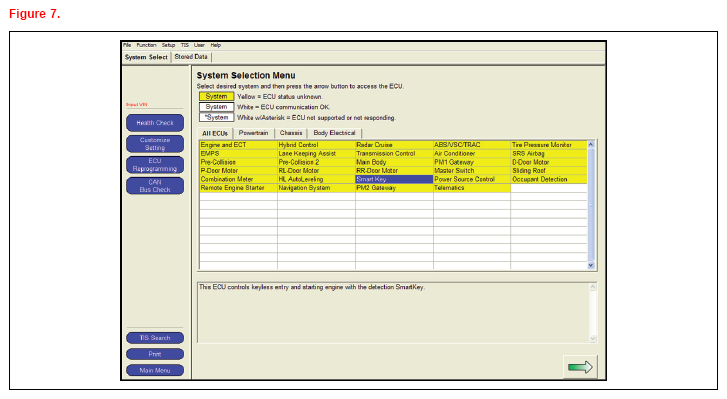
Task: Switch to the Powertrain tab
Action: (x=253, y=133)
